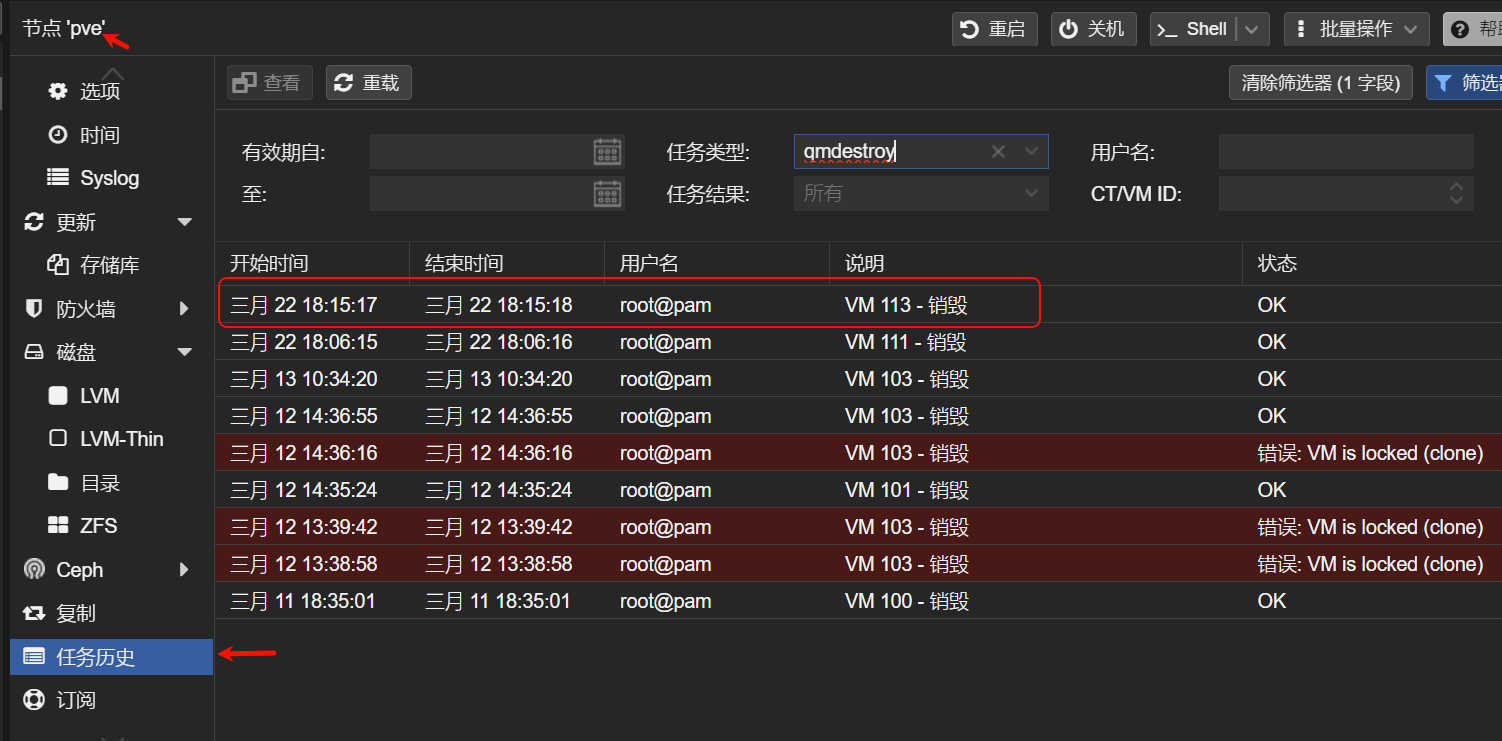Click the 关机 shutdown button

1093,29
